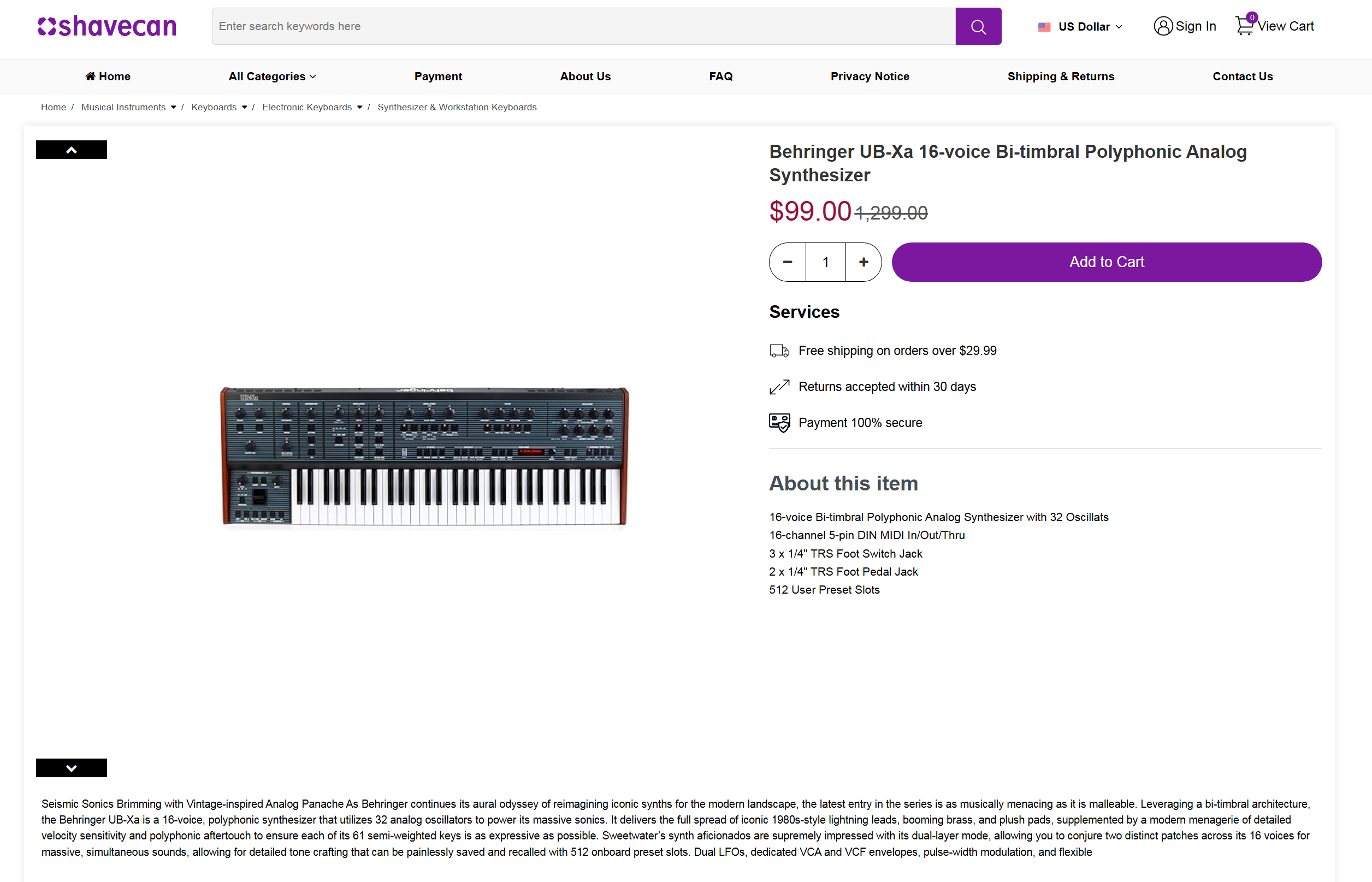
Task: Expand the All Categories menu
Action: (x=272, y=76)
